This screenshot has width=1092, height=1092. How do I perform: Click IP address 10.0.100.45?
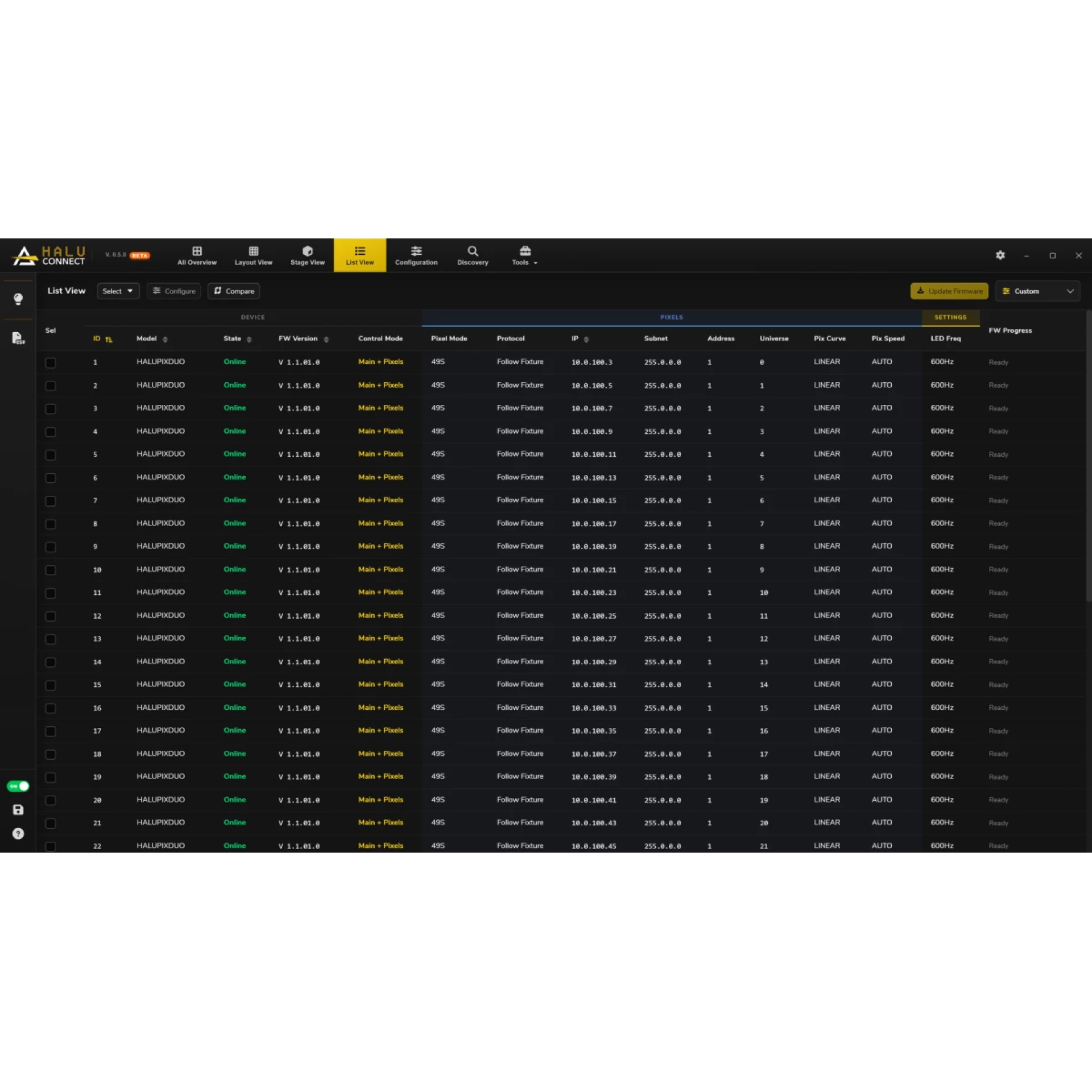pos(594,846)
